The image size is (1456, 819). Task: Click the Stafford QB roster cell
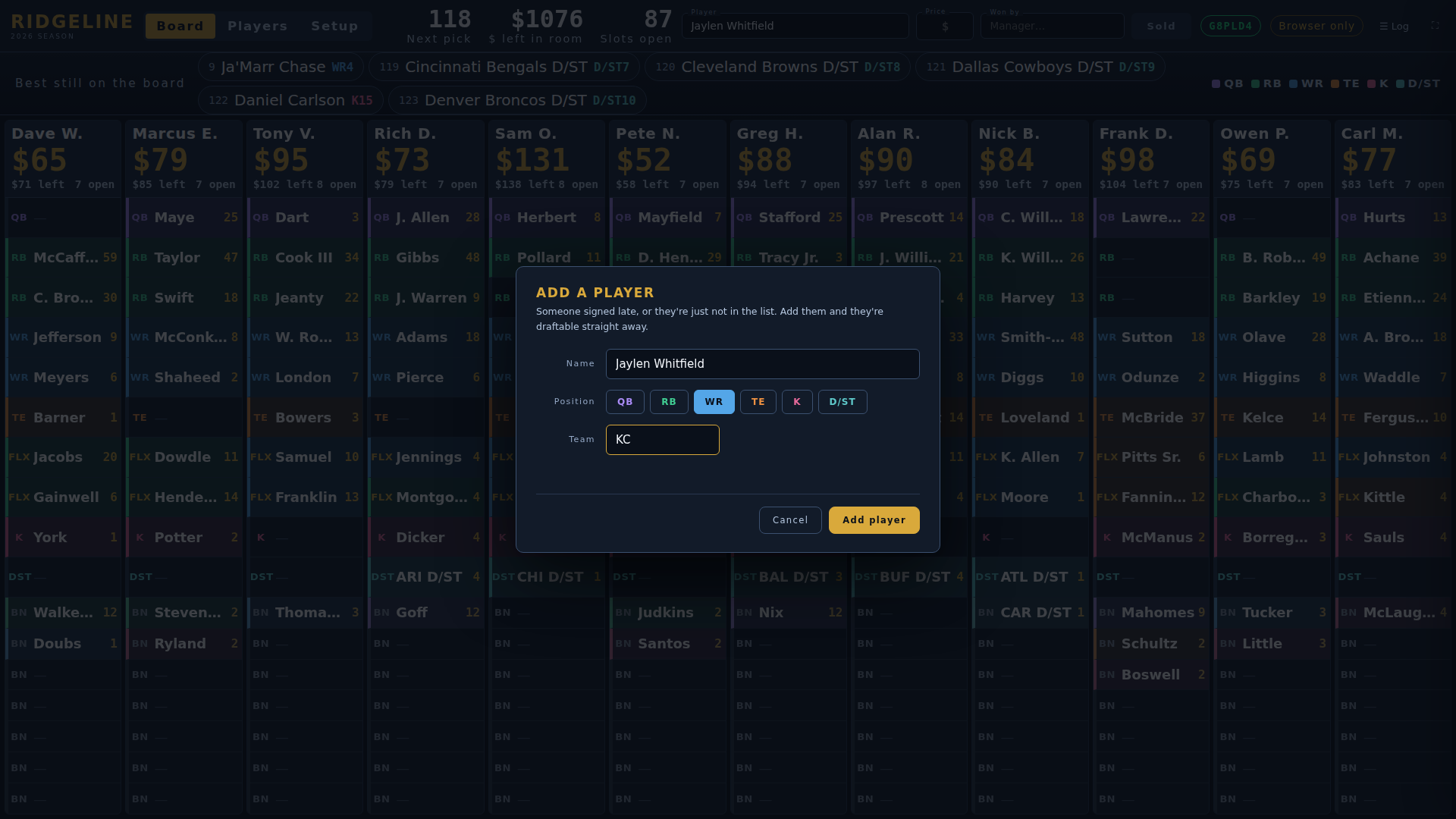789,218
